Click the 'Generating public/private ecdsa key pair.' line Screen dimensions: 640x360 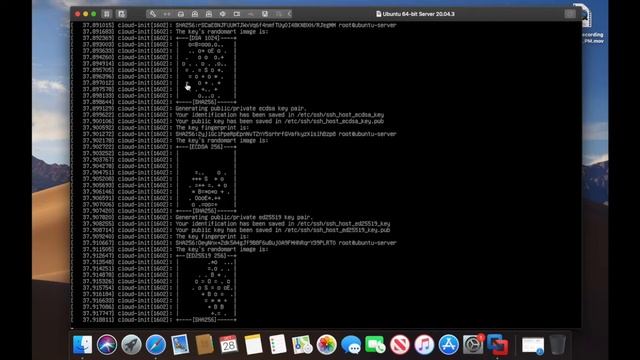click(240, 109)
